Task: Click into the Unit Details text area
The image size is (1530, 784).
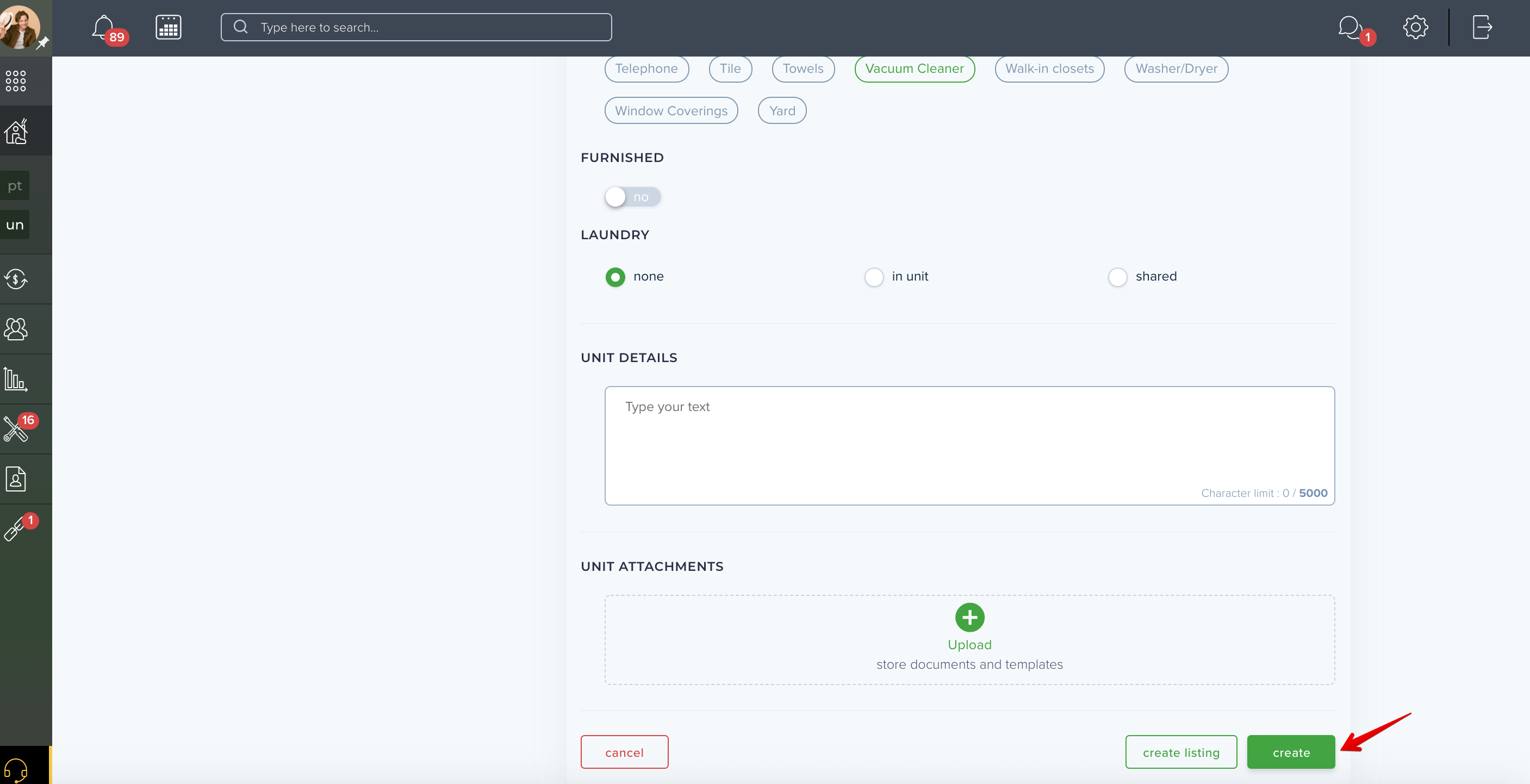Action: coord(969,446)
